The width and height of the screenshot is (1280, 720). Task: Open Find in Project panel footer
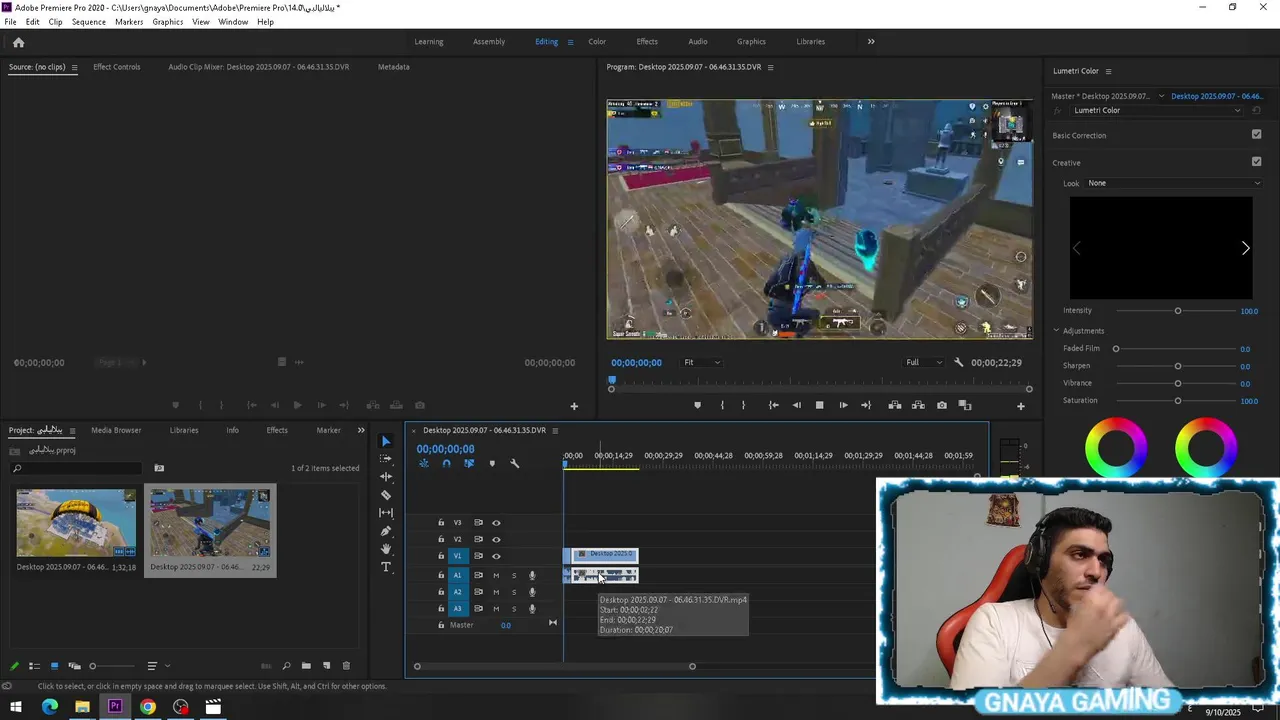pos(286,666)
